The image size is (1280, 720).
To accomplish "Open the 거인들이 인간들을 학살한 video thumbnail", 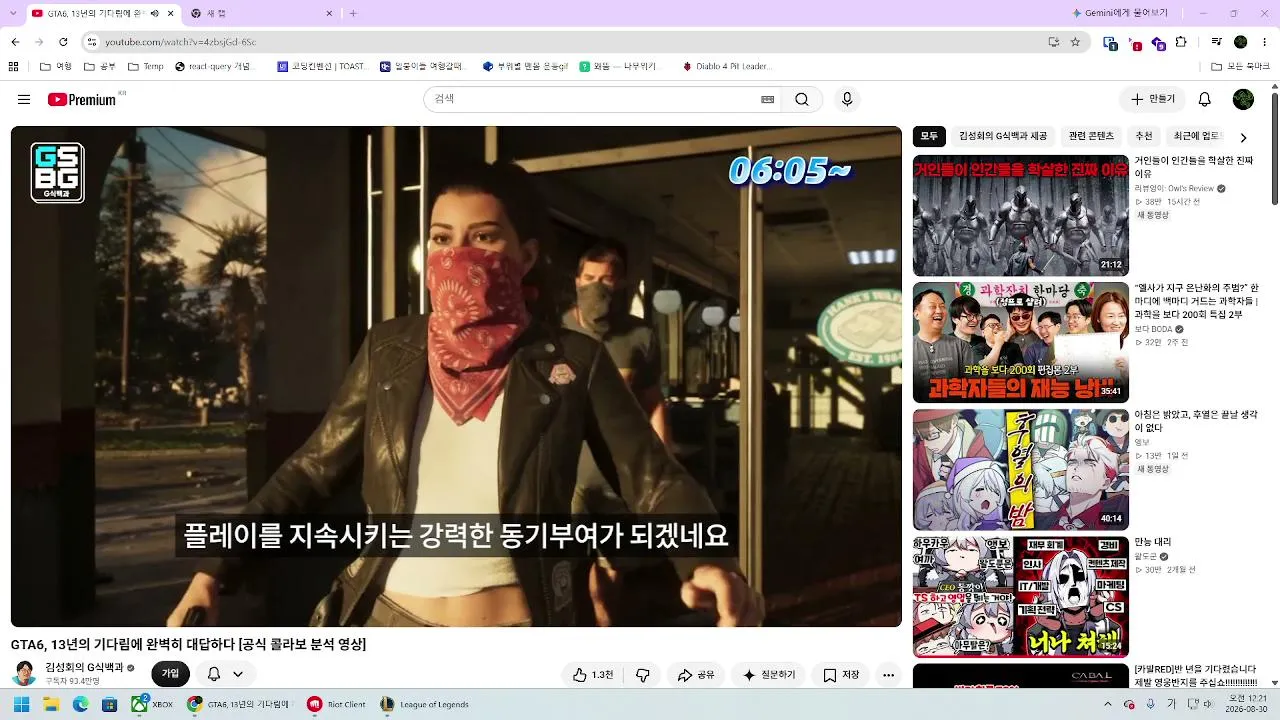I will point(1021,215).
